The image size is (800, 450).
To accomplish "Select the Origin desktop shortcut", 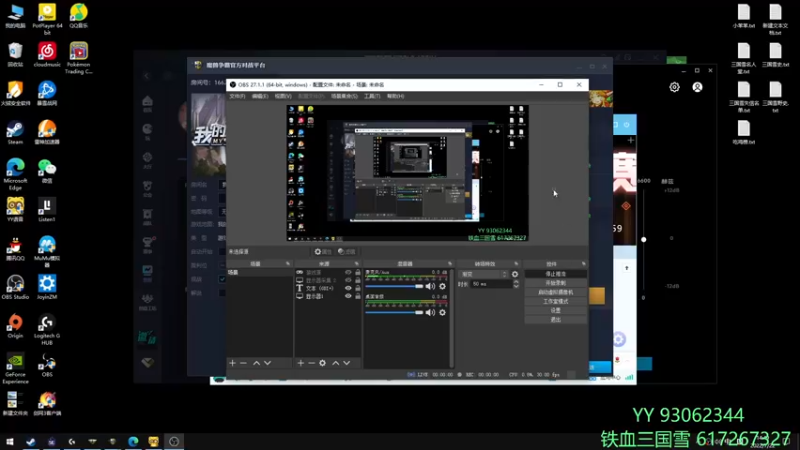I will tap(15, 327).
